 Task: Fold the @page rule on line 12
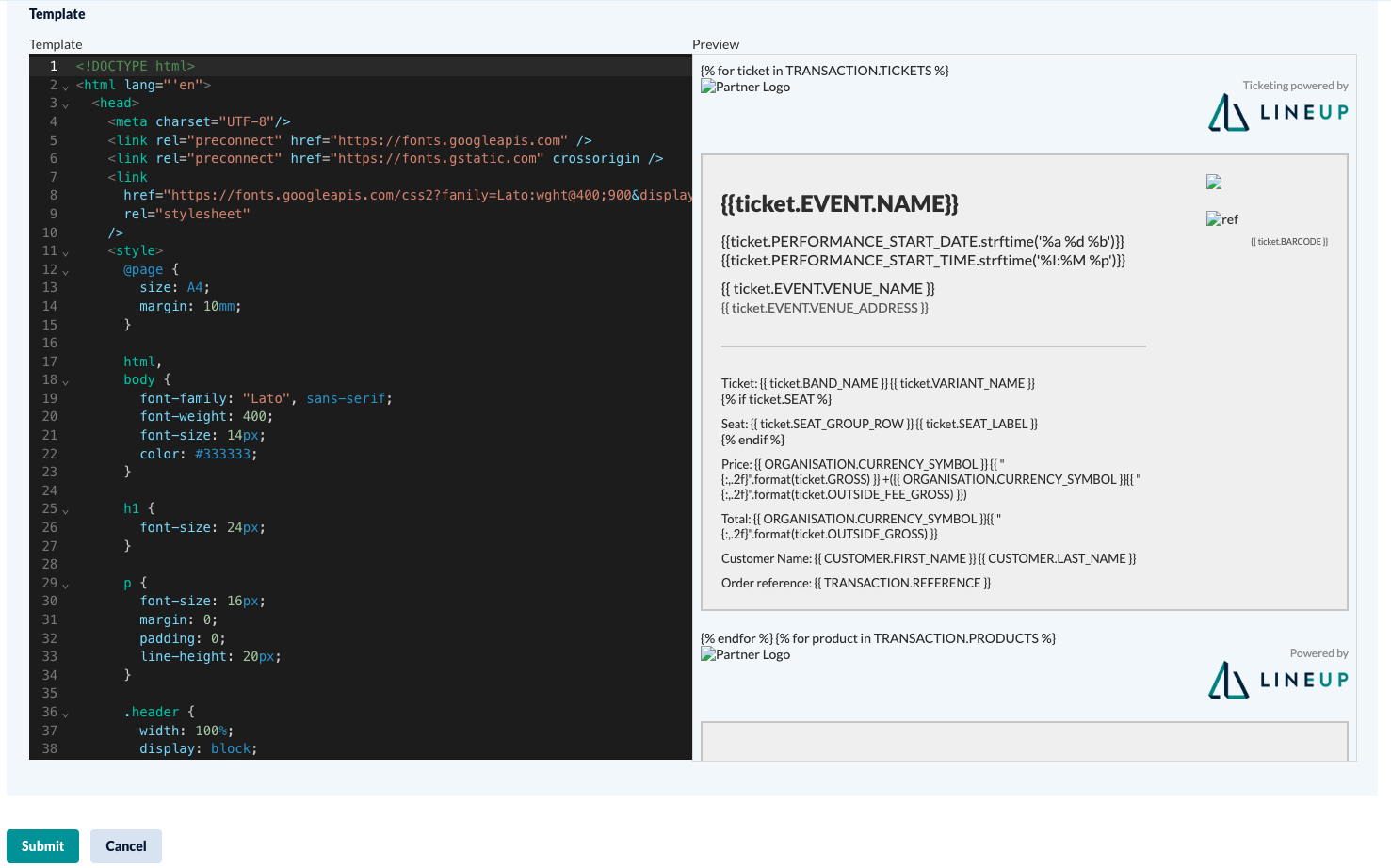coord(65,271)
